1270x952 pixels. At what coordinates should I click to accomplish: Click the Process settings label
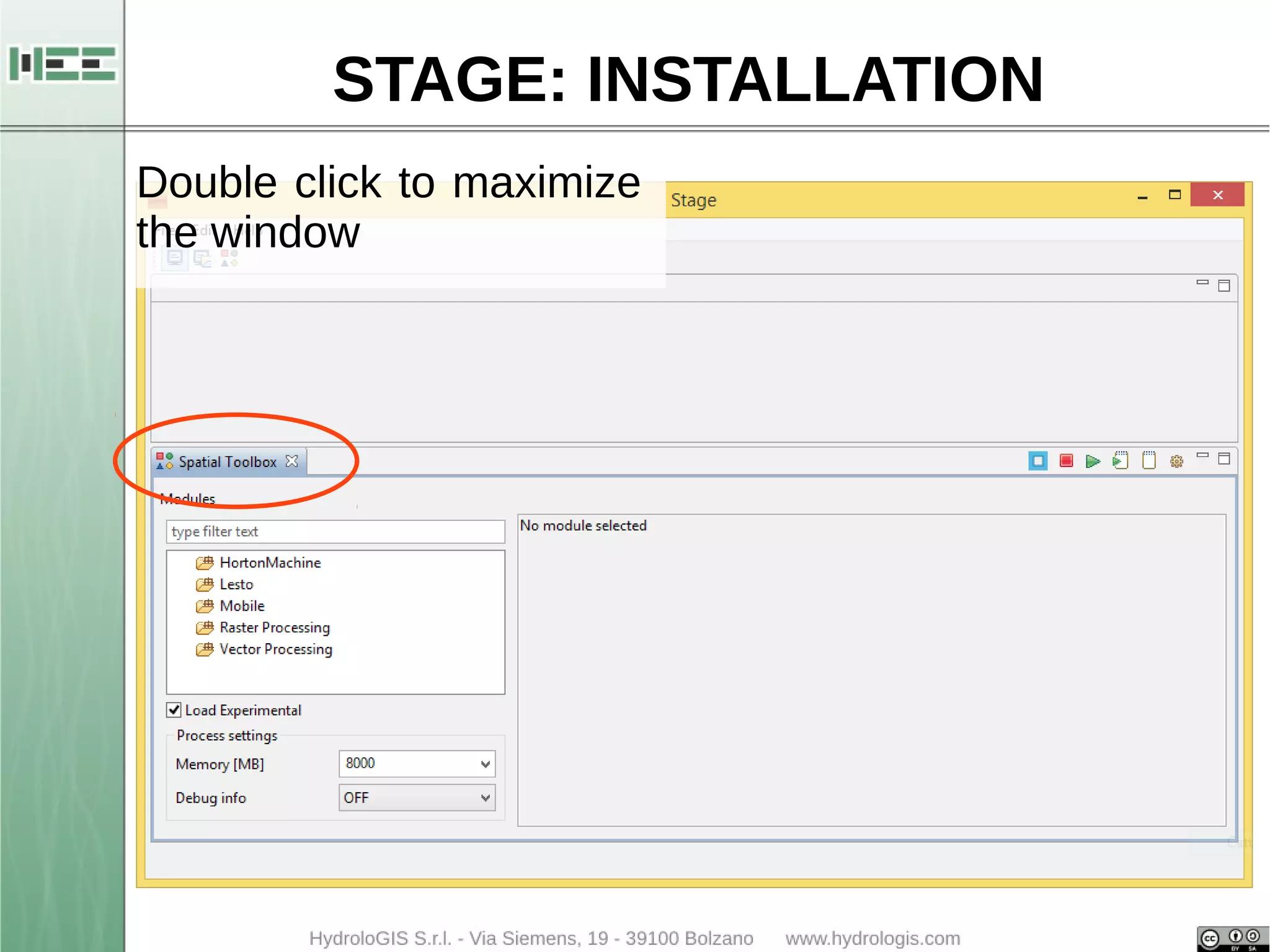click(x=227, y=736)
